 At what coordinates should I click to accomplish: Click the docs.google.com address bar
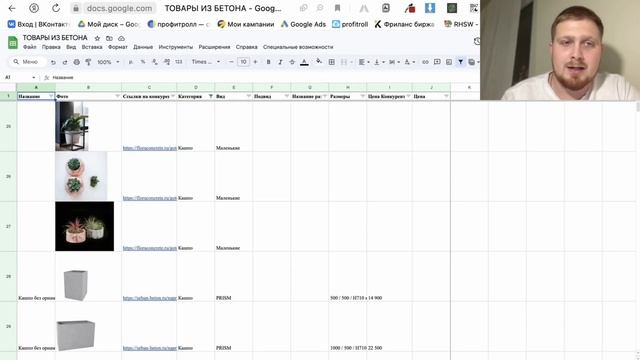pos(119,8)
